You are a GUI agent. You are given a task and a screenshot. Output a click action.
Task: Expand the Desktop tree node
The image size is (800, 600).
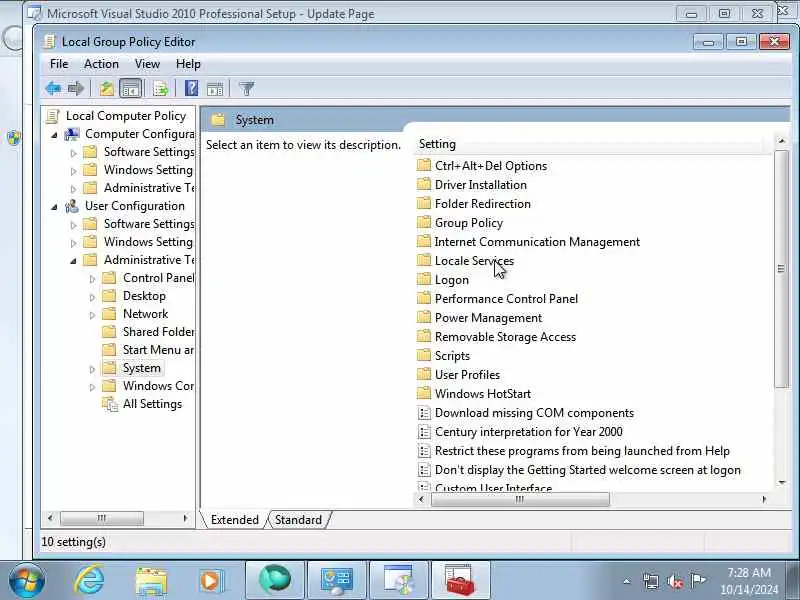click(x=92, y=297)
